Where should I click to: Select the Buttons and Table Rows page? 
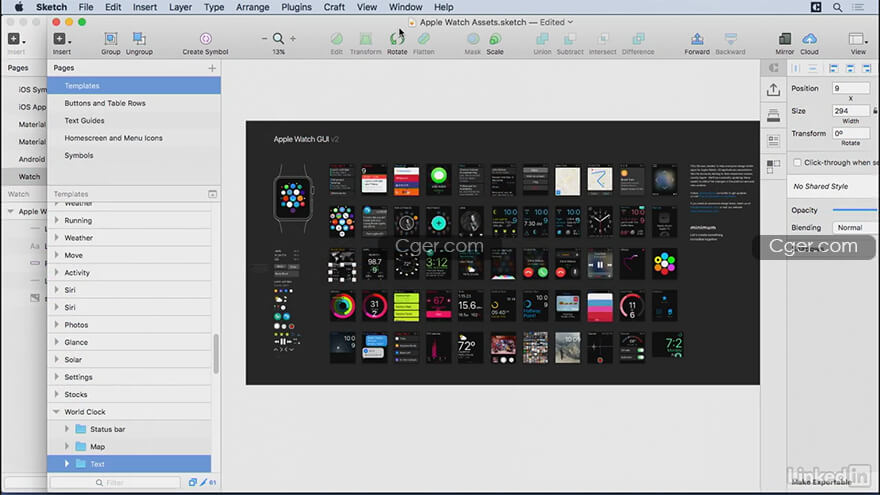134,103
